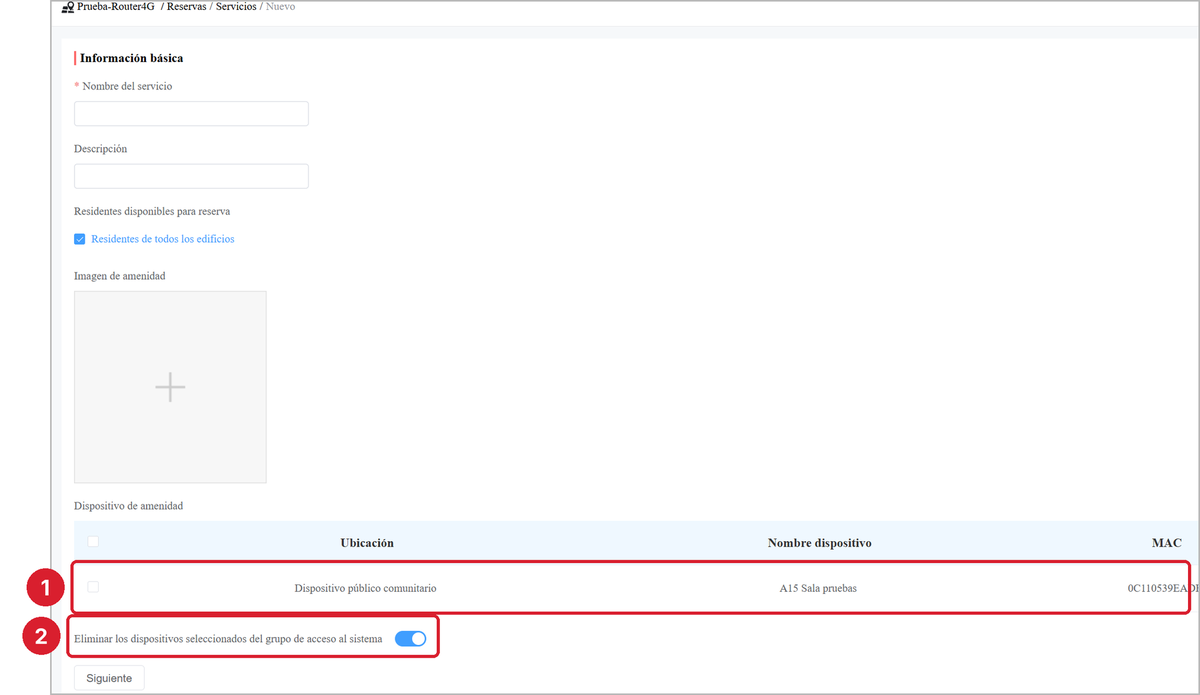The image size is (1200, 695).
Task: Click the MAC column header
Action: tap(1167, 543)
